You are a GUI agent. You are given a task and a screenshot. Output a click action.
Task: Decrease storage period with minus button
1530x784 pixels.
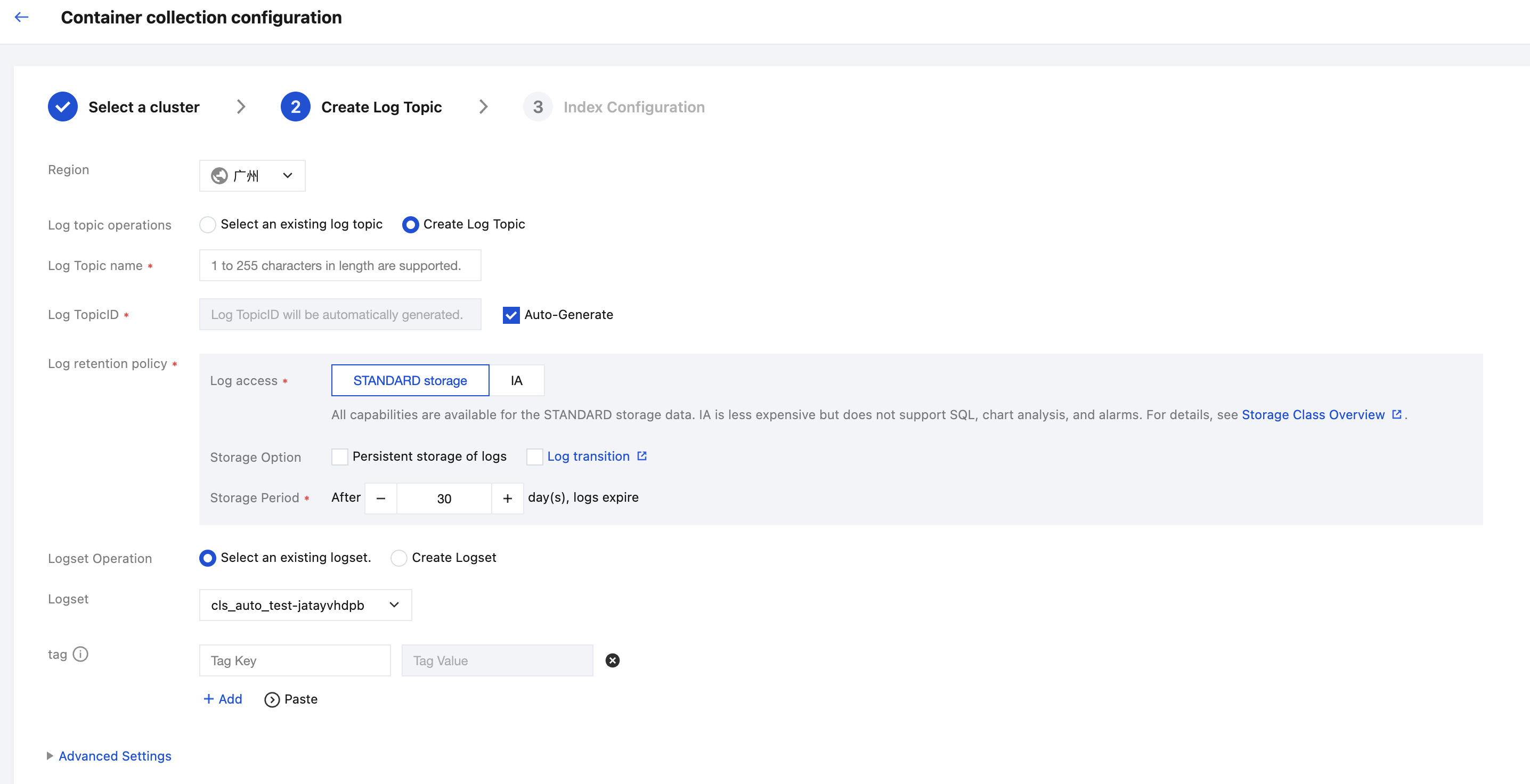pyautogui.click(x=381, y=499)
